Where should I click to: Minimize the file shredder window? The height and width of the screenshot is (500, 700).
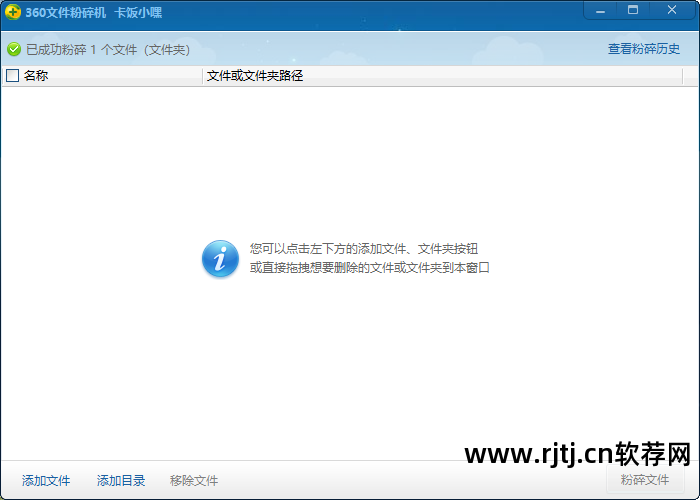pos(600,11)
